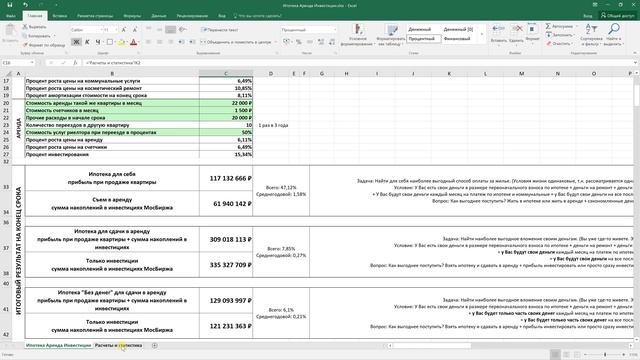Click the Cut (Вырезать) scissors command
The image size is (640, 360).
click(x=34, y=27)
